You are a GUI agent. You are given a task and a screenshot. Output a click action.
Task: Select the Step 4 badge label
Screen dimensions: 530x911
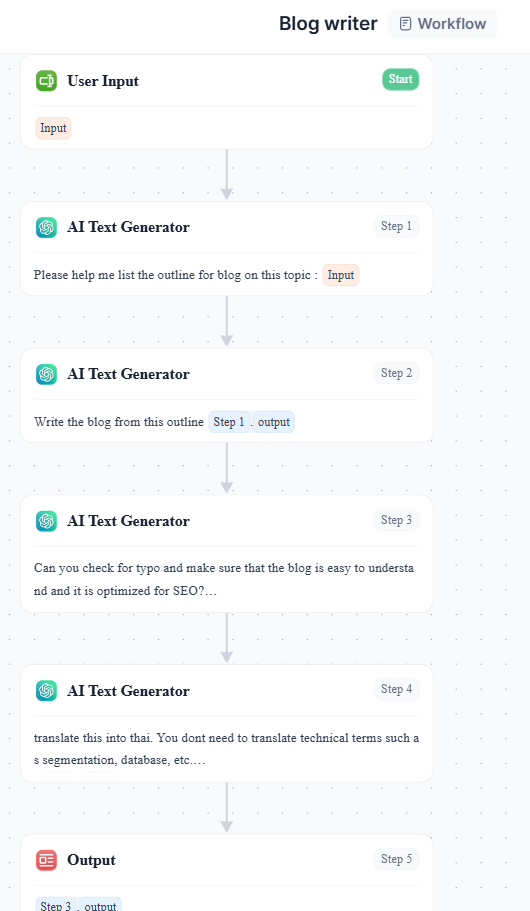pyautogui.click(x=396, y=689)
